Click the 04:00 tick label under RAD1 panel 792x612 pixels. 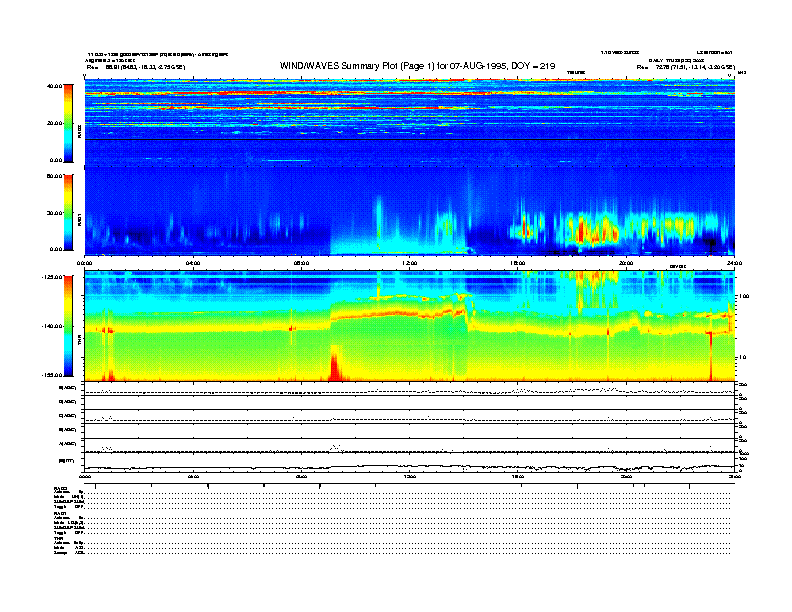(x=193, y=263)
